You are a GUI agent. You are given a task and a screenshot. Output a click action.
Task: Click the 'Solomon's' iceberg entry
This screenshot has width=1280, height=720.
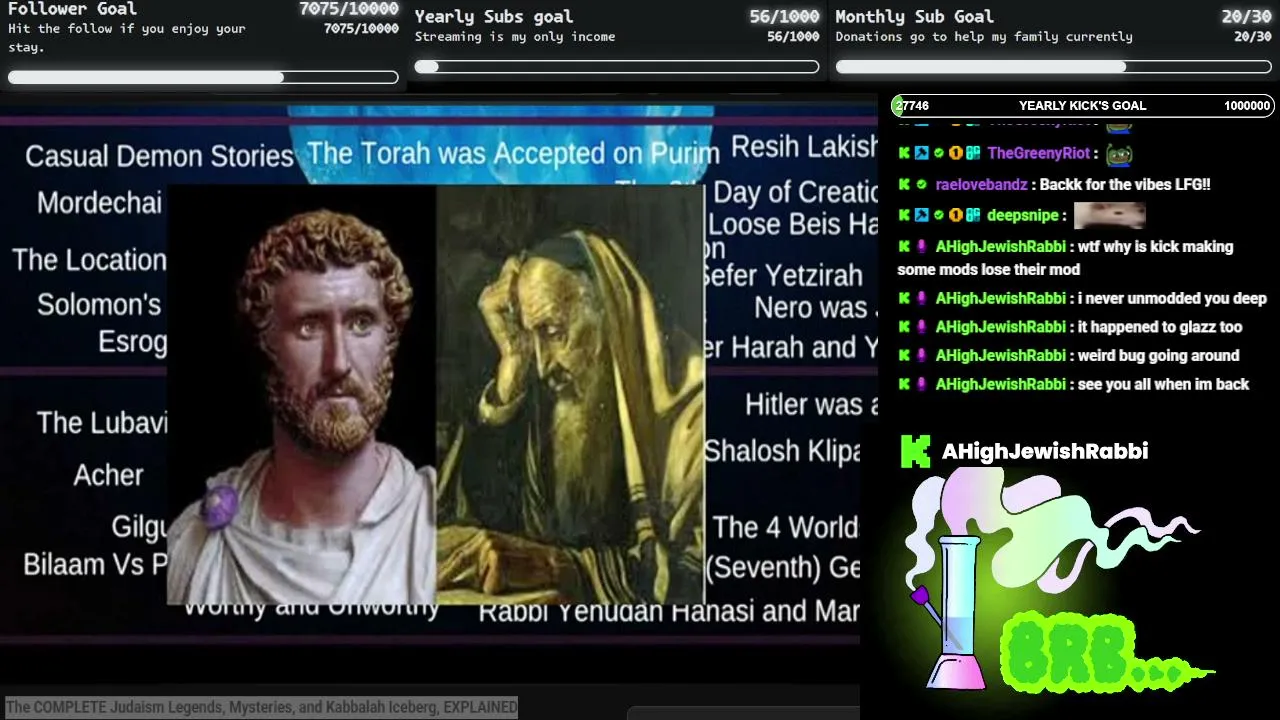pyautogui.click(x=99, y=304)
